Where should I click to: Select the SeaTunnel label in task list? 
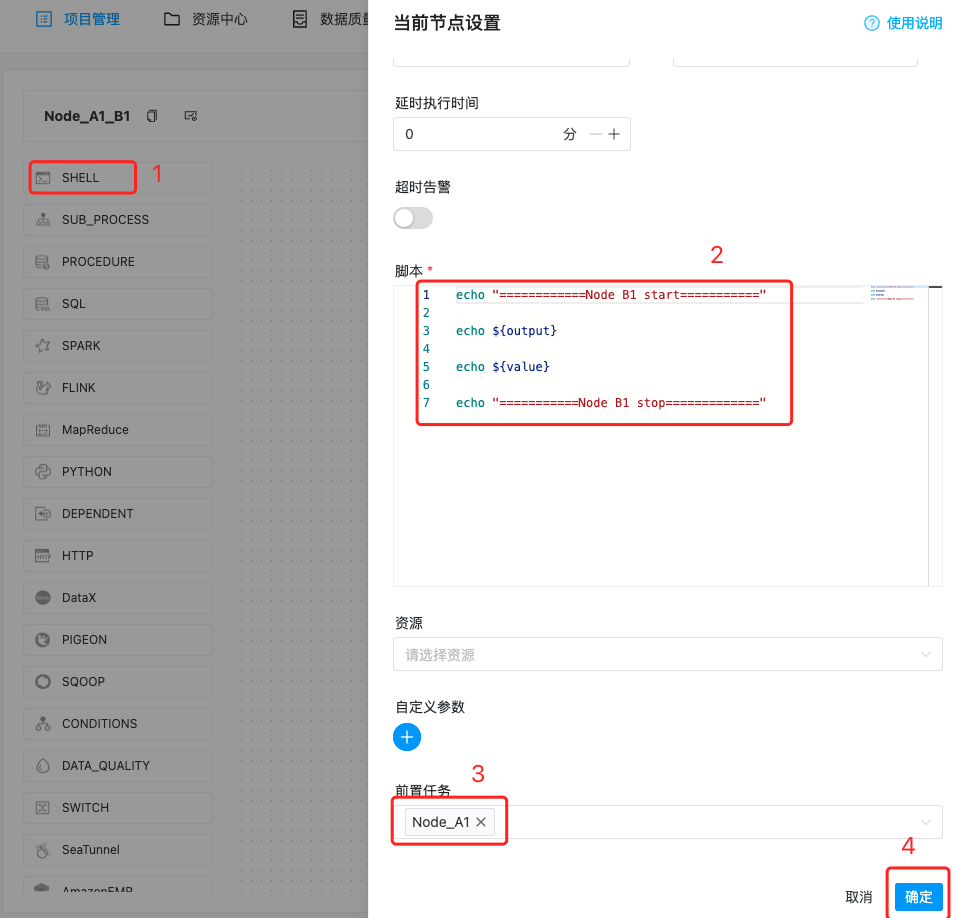click(91, 850)
